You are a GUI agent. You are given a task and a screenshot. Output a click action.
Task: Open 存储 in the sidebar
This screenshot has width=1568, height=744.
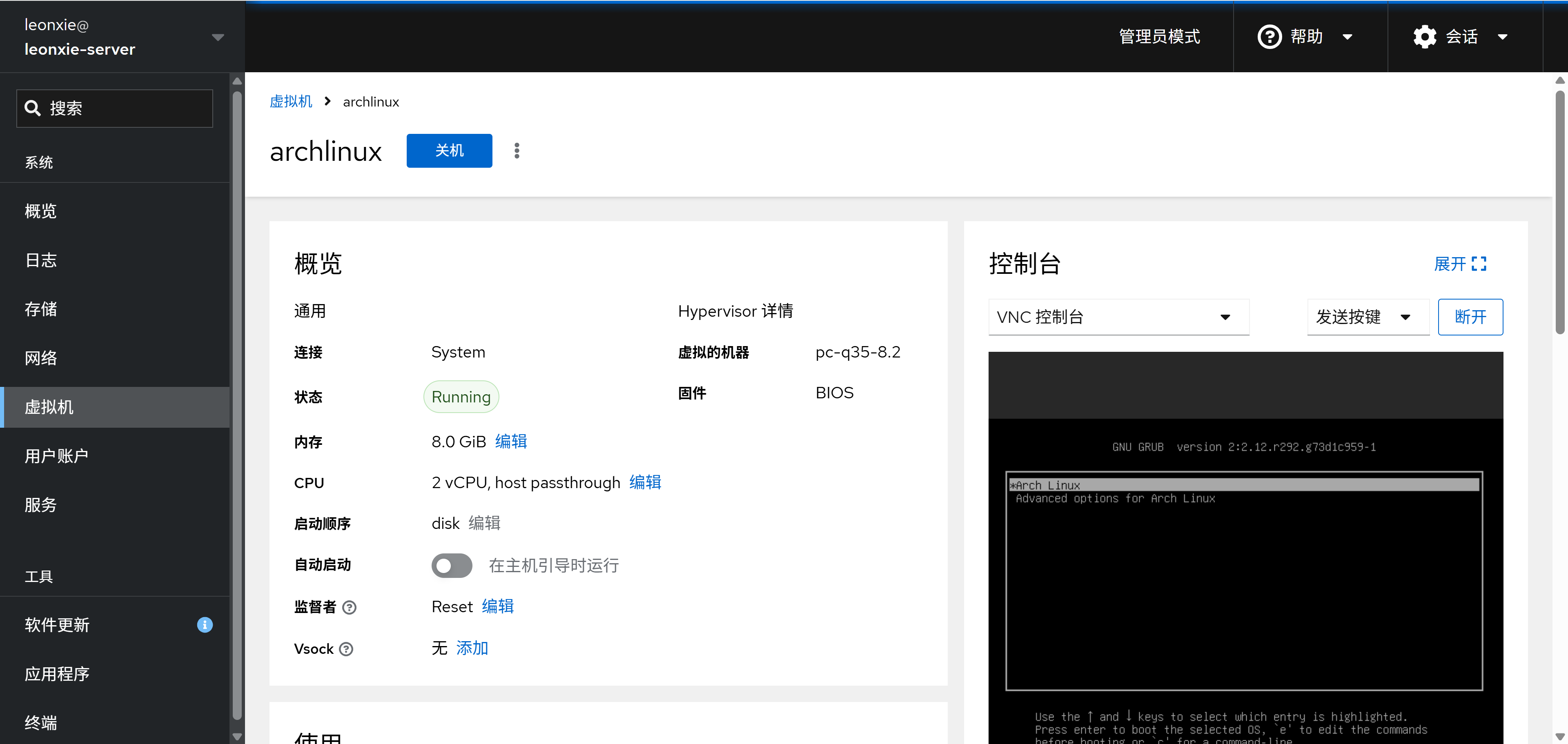pos(115,309)
